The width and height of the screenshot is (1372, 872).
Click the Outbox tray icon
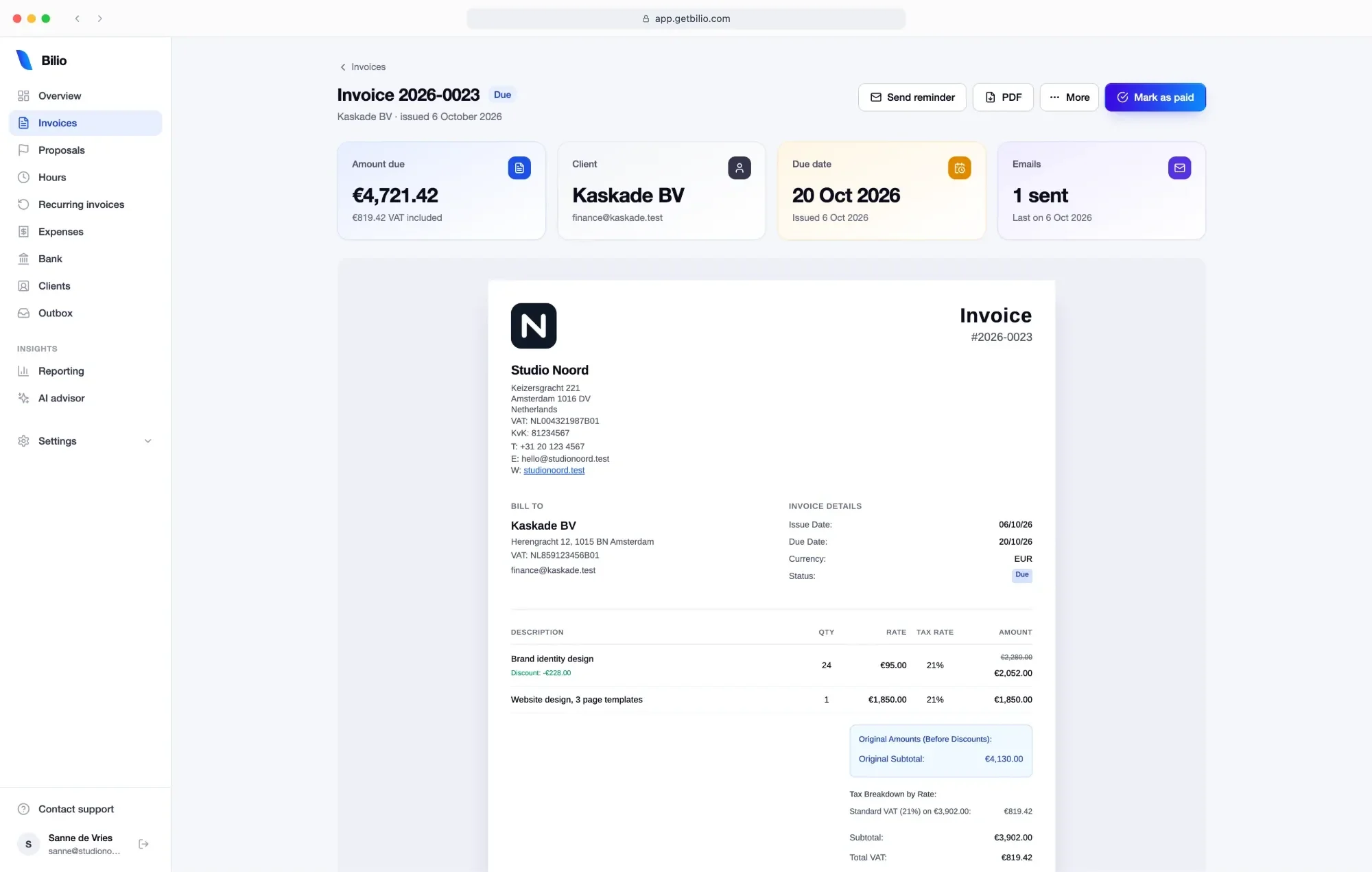pos(23,313)
